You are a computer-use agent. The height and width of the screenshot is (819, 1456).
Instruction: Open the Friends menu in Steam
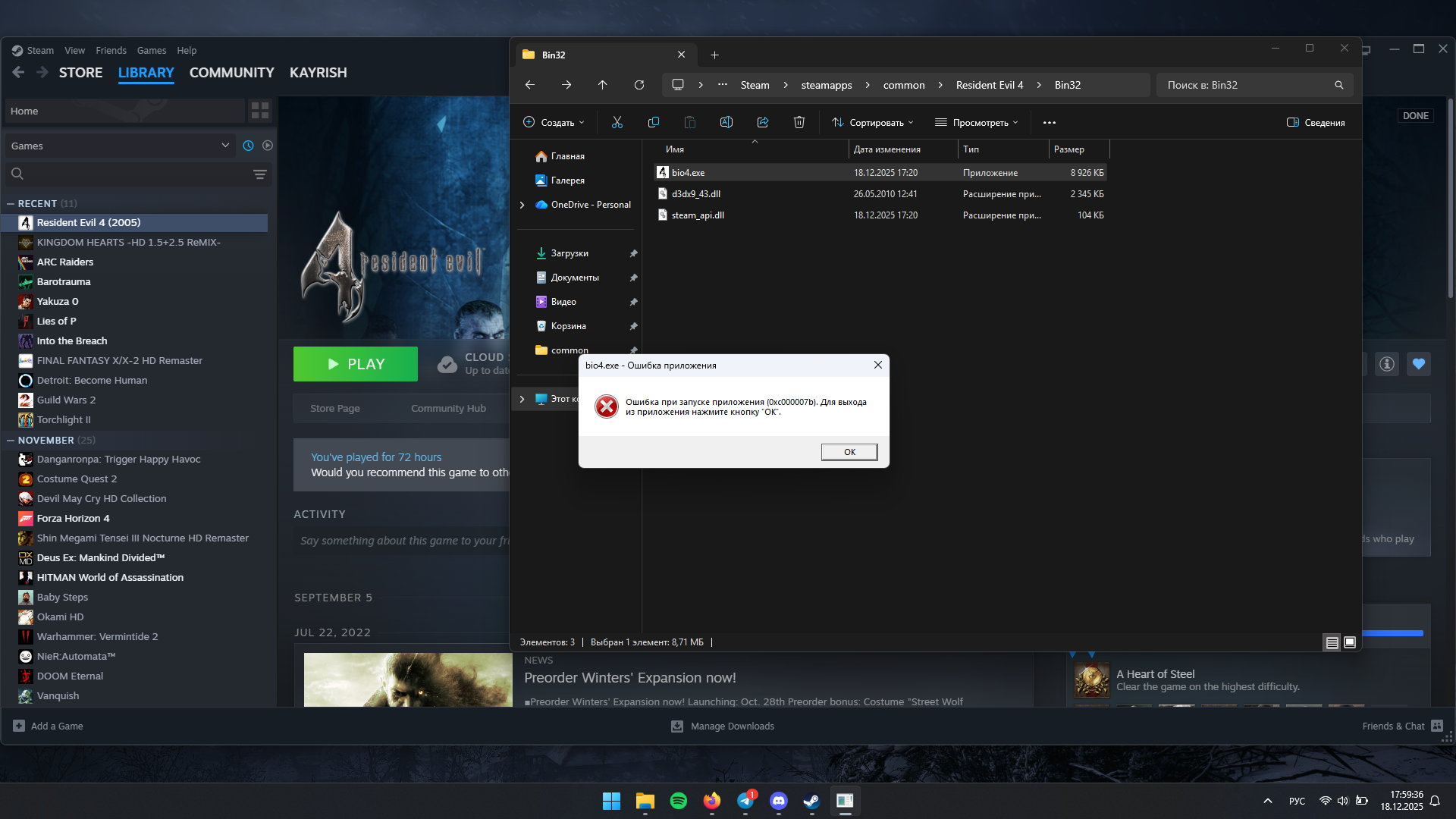[x=111, y=50]
